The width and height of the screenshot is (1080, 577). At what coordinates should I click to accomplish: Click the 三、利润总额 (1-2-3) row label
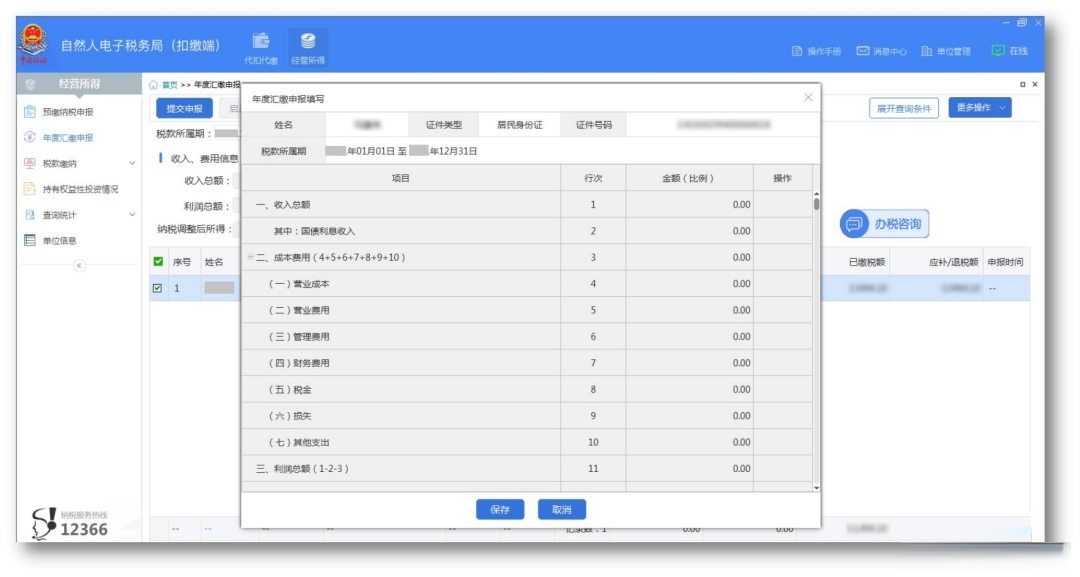[x=302, y=468]
